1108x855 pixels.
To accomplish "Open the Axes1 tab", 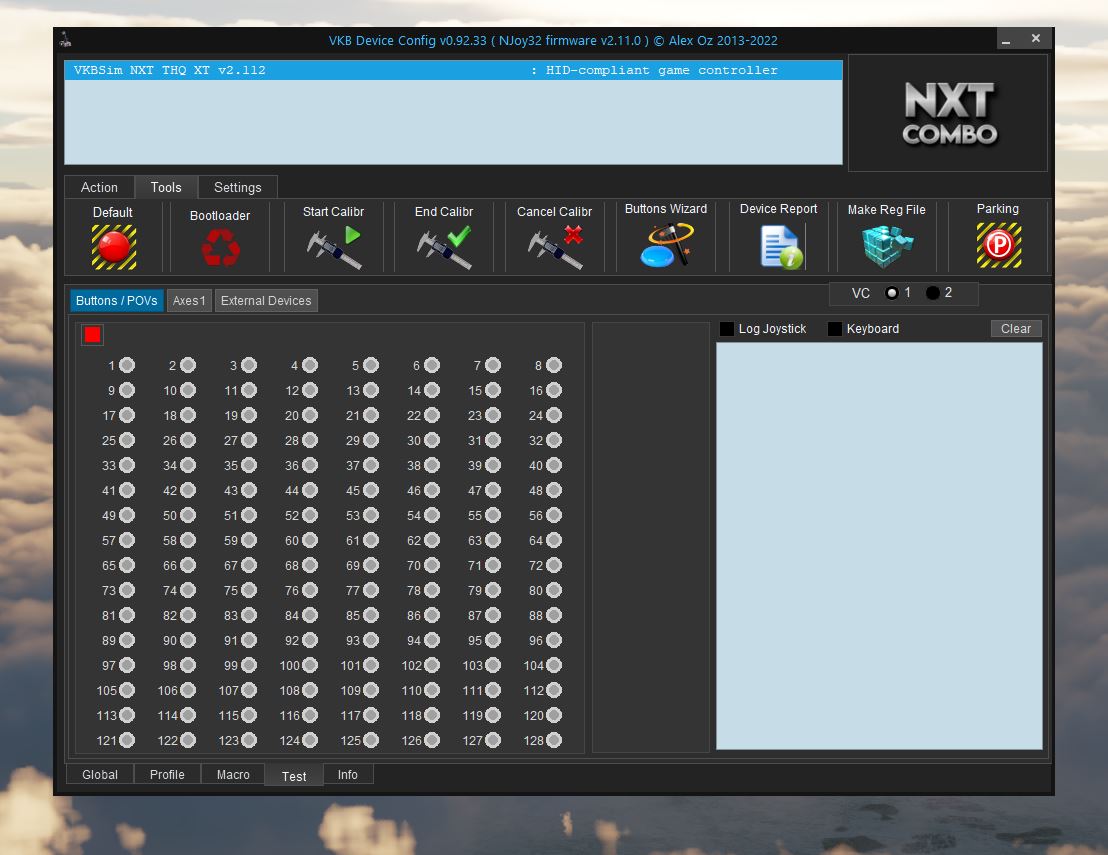I will [x=189, y=300].
